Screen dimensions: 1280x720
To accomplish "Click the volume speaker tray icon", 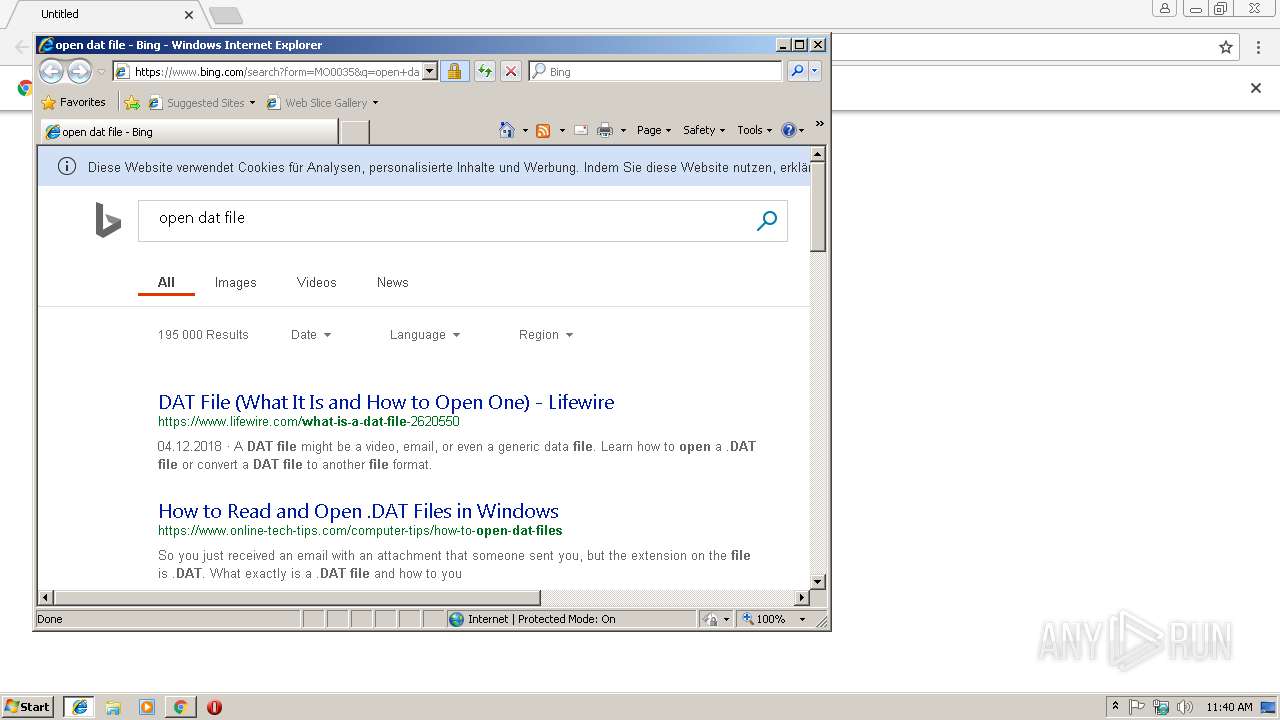I will click(1184, 707).
